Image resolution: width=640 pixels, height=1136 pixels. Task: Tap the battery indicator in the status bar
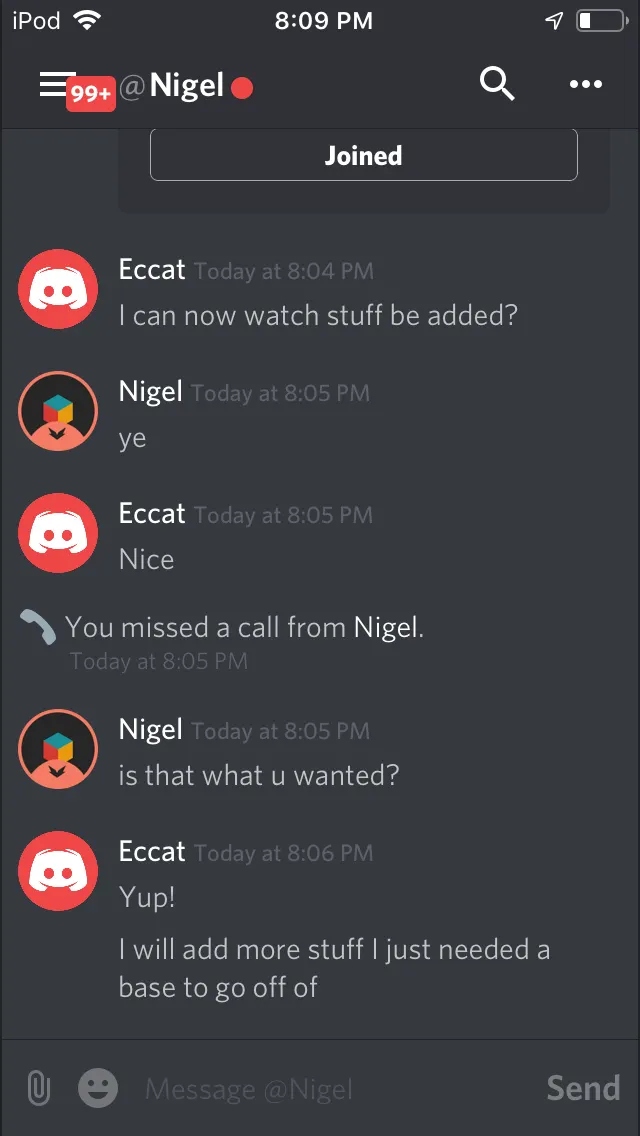coord(602,21)
